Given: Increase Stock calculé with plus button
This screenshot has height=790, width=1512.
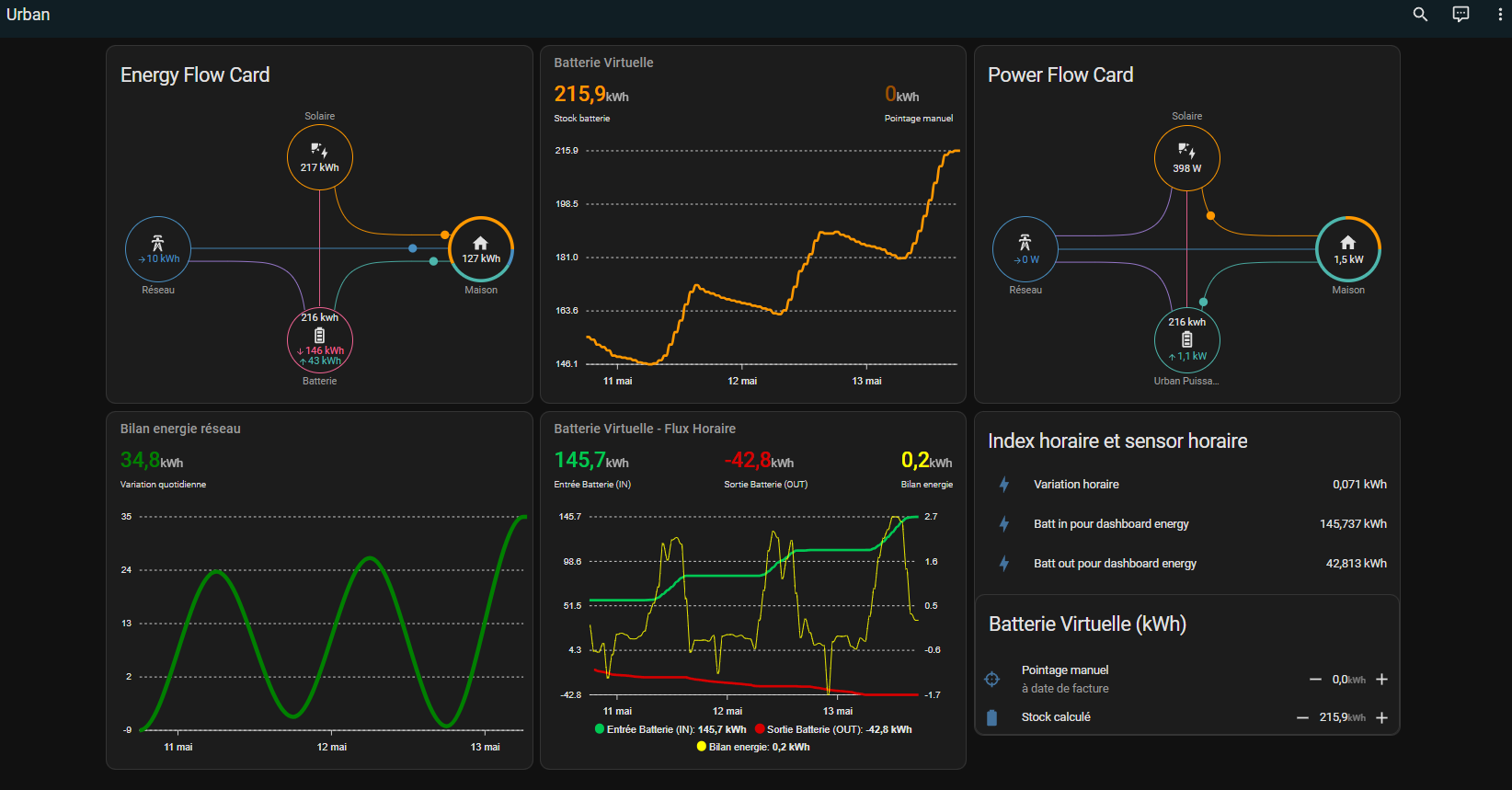Looking at the screenshot, I should 1381,717.
